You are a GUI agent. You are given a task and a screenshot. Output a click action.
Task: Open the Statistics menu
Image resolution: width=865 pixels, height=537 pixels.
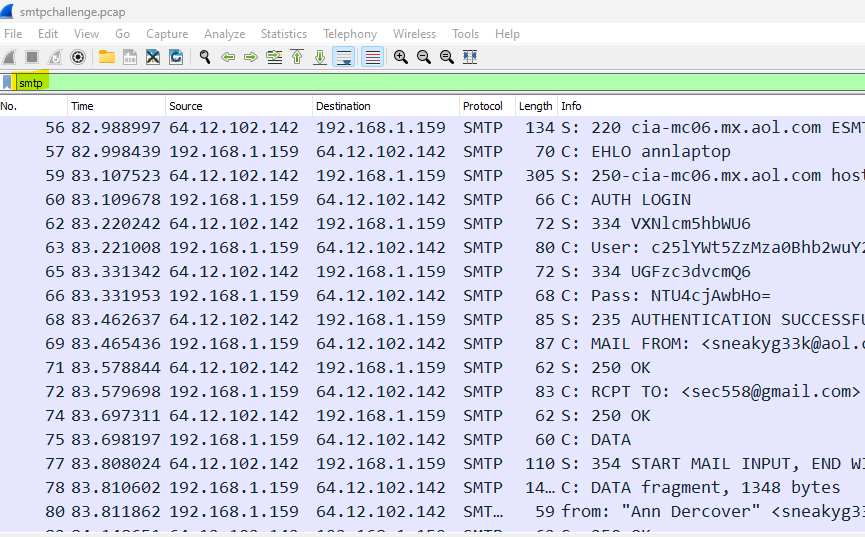284,34
